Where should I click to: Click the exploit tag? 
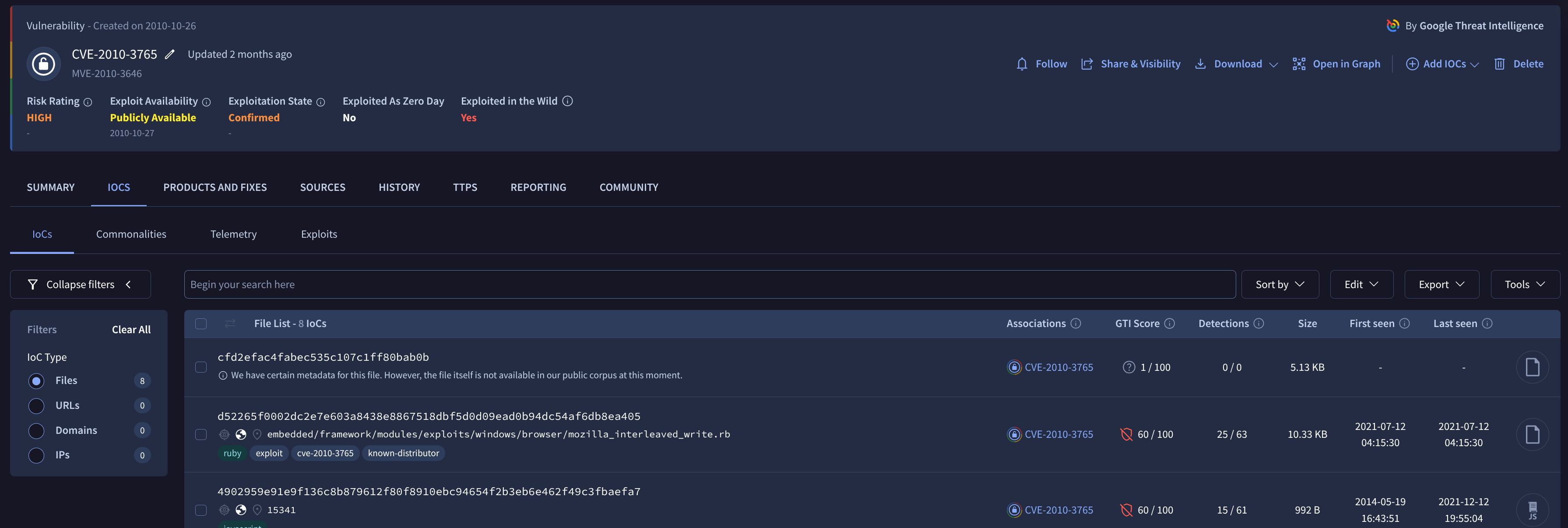pos(269,453)
